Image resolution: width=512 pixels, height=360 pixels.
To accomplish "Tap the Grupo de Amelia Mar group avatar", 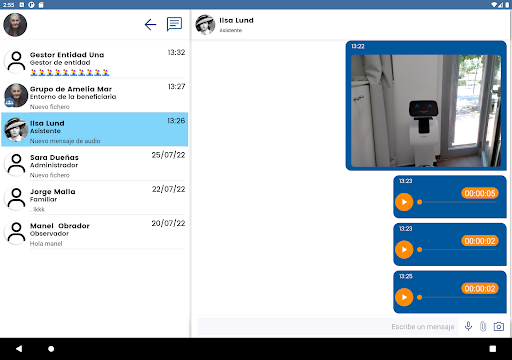I will pos(16,96).
